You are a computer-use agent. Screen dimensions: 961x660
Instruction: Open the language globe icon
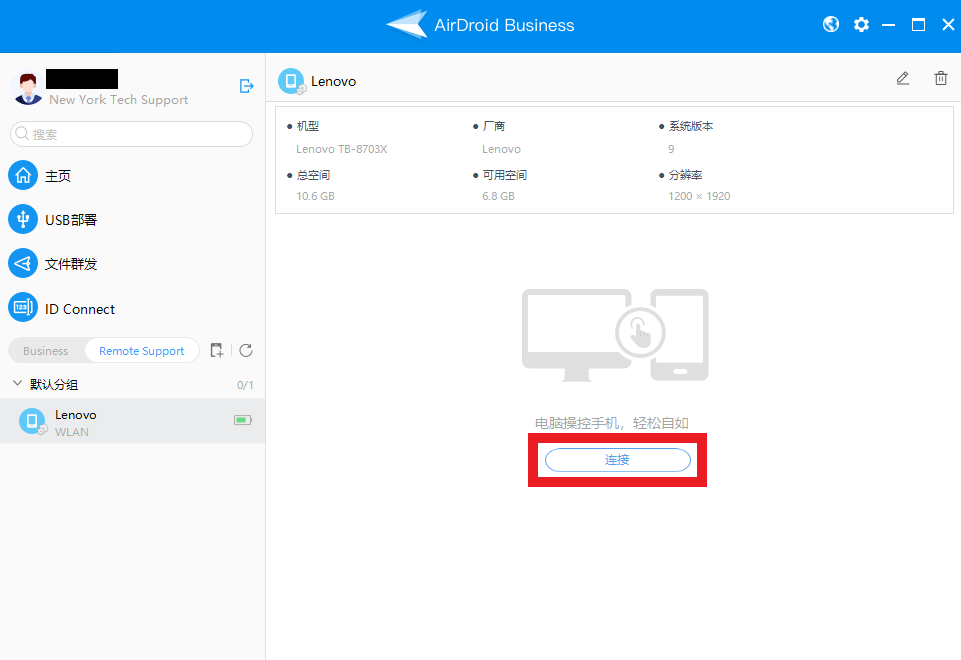pos(831,25)
